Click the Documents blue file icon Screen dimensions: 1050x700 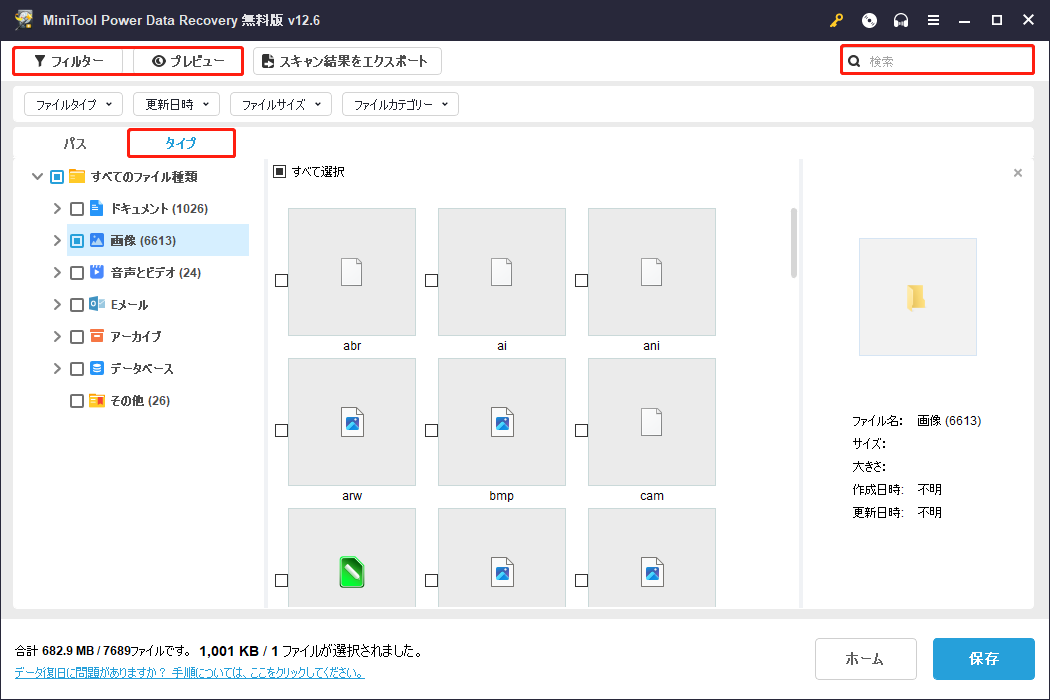[96, 208]
